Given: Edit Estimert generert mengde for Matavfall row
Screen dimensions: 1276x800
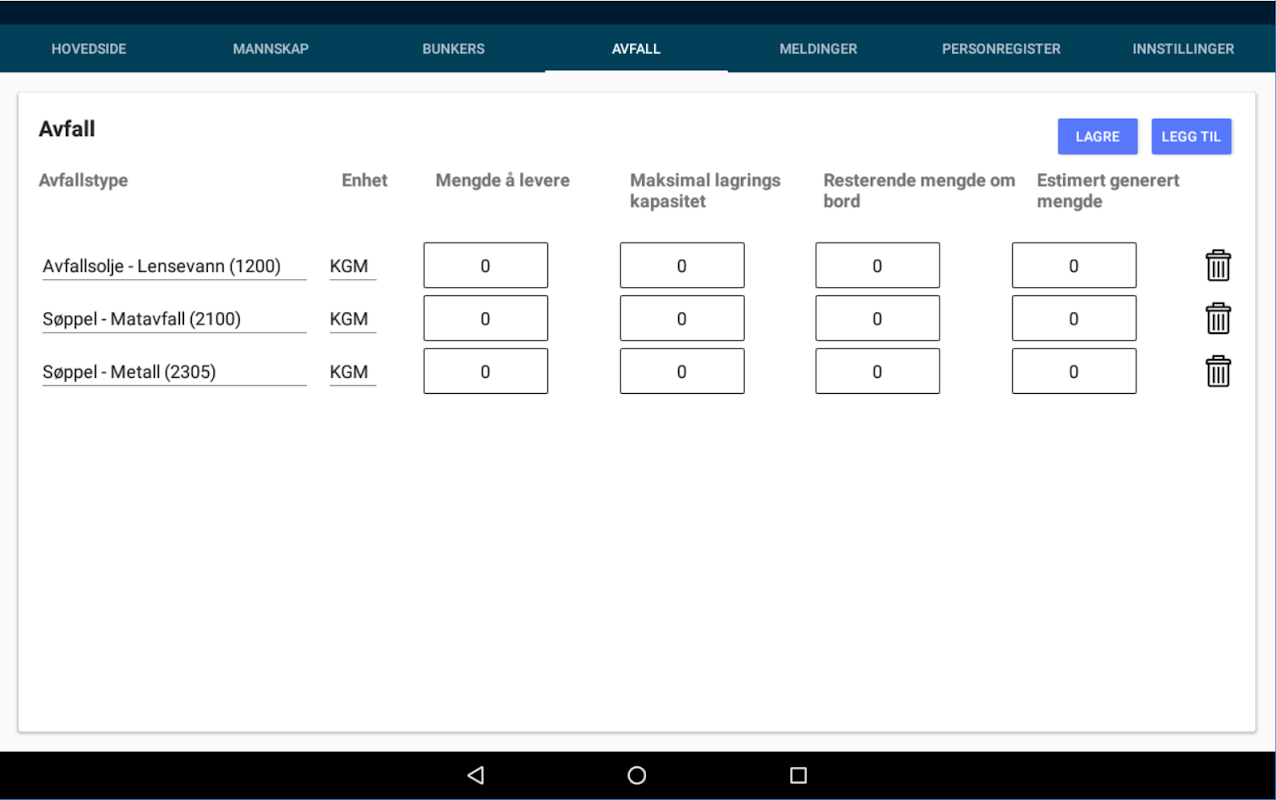Looking at the screenshot, I should click(1074, 319).
